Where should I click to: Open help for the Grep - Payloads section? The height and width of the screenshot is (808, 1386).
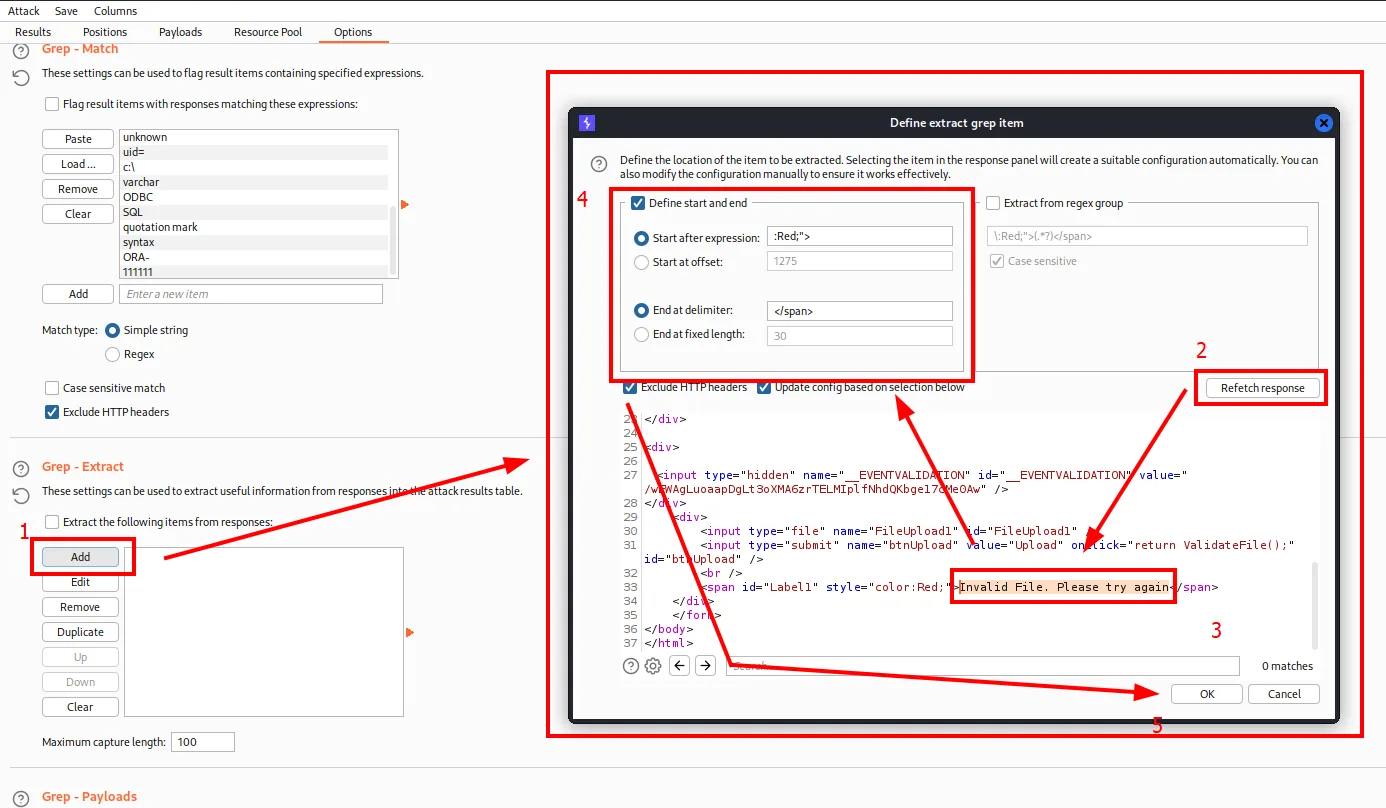(21, 798)
